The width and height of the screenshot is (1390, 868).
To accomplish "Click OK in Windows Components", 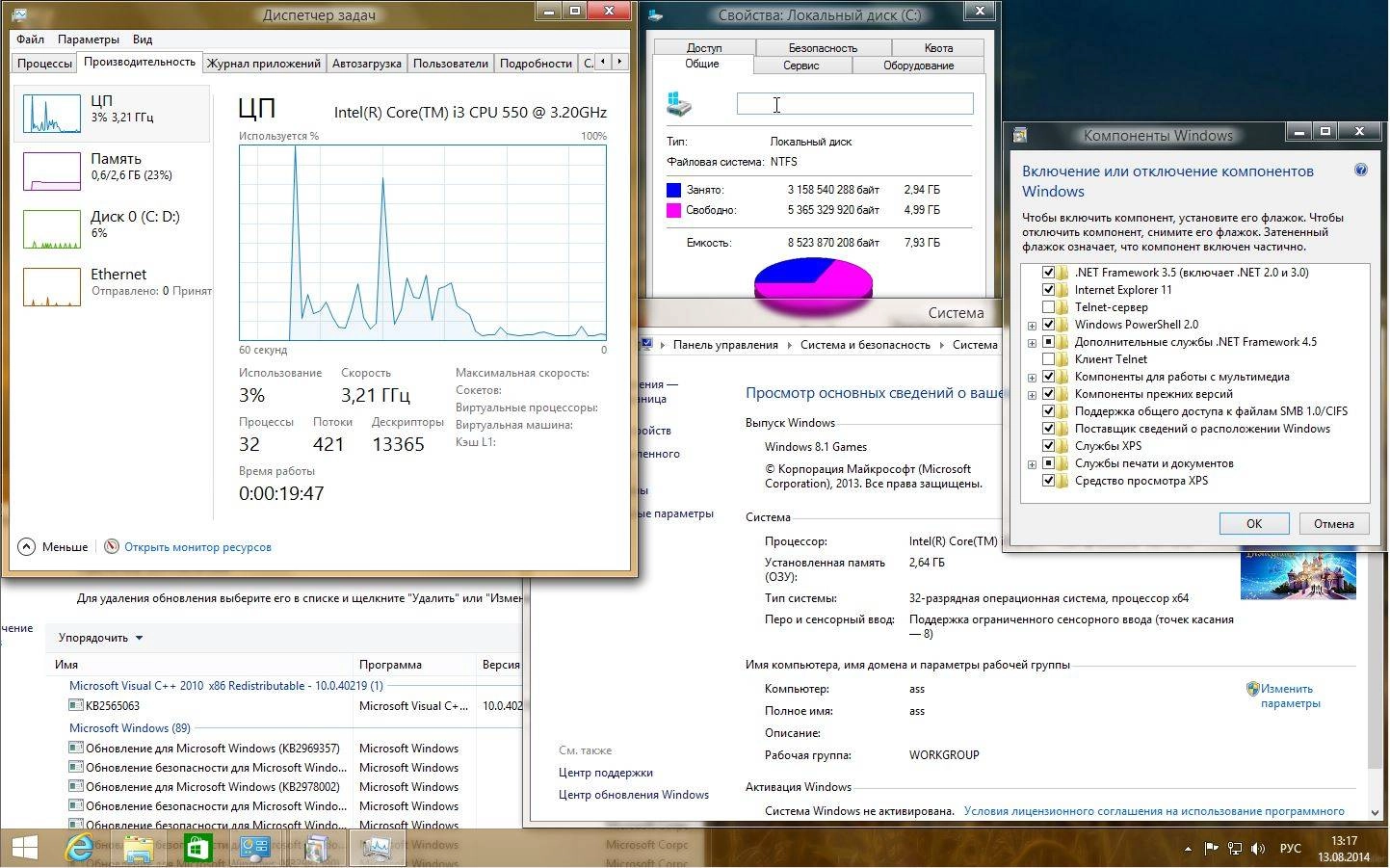I will pos(1254,523).
